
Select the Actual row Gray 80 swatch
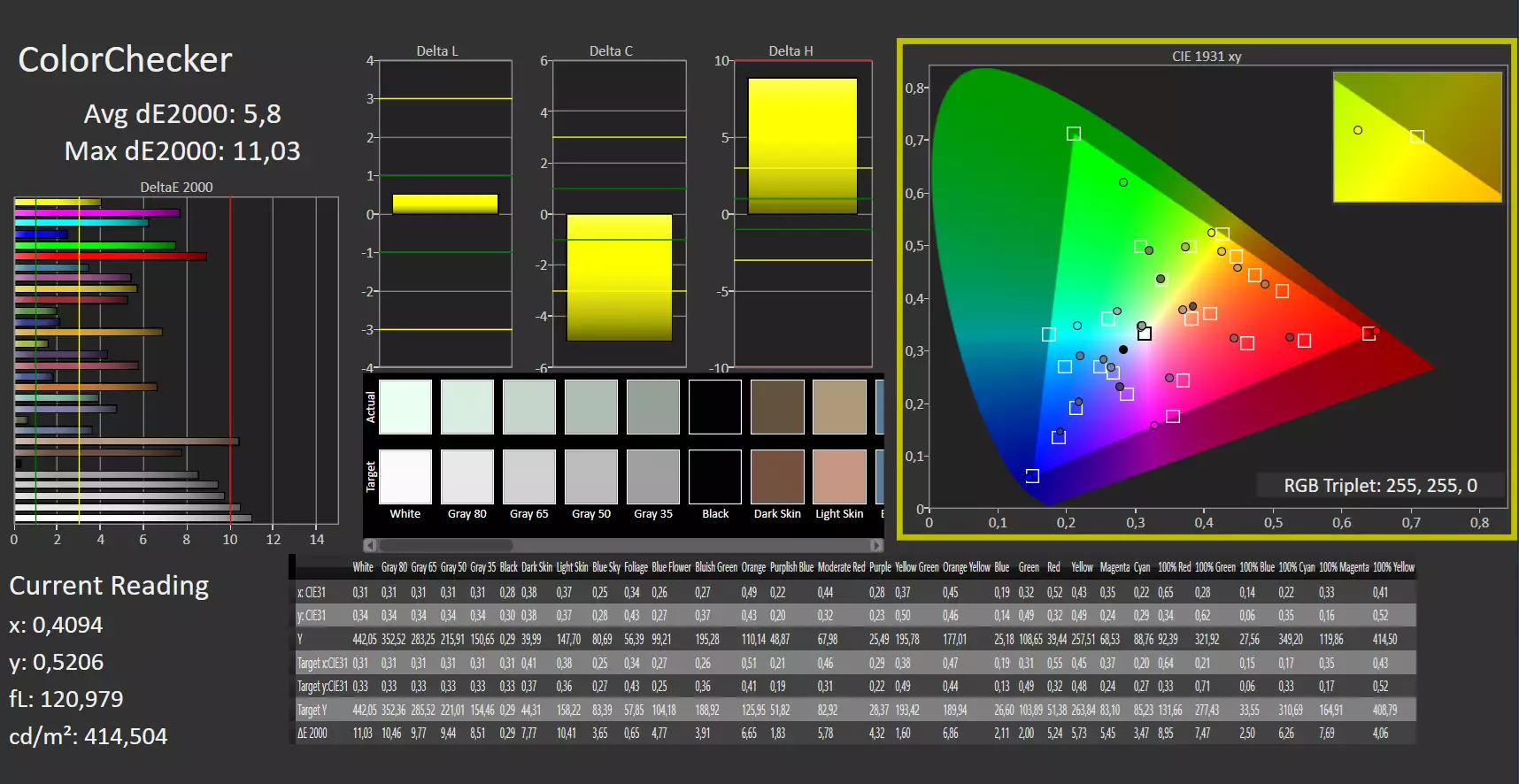pyautogui.click(x=467, y=407)
